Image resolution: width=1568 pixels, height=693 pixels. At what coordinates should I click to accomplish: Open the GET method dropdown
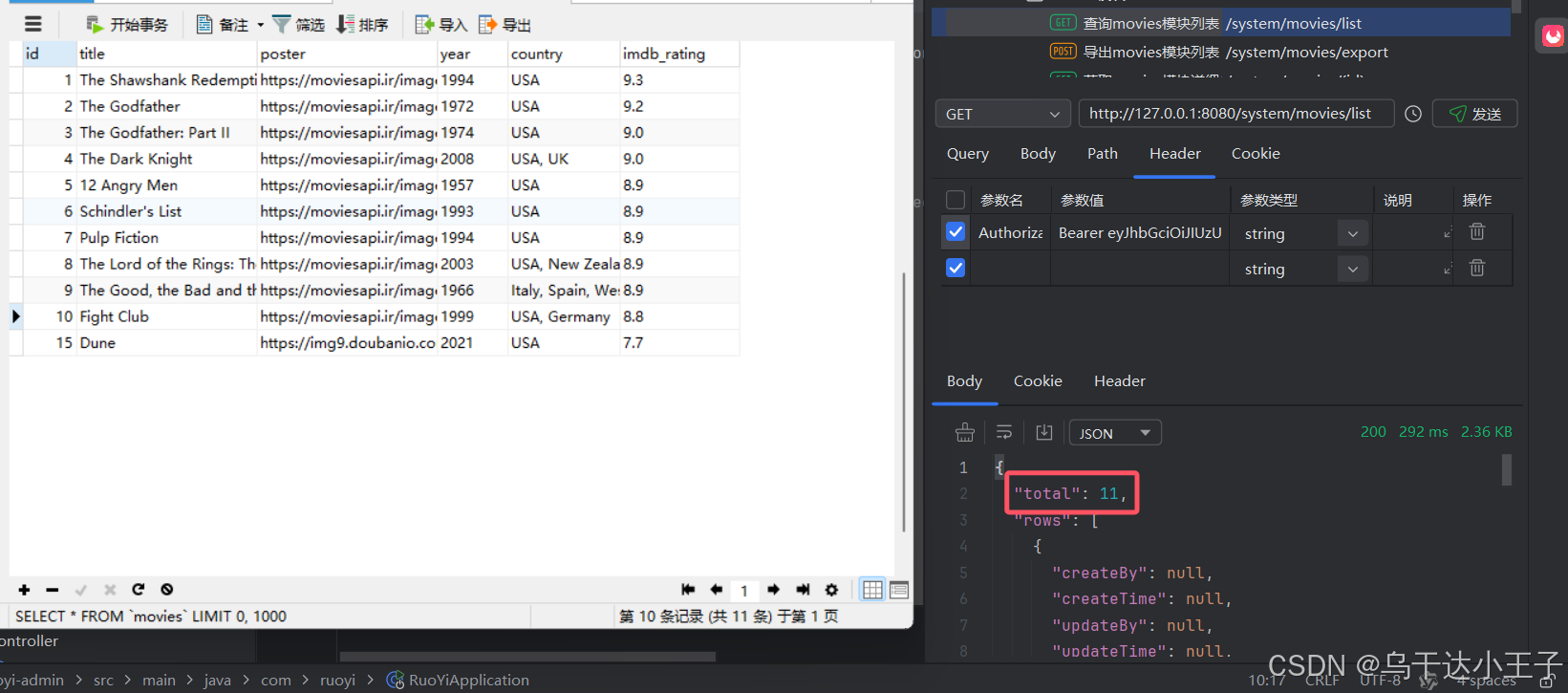click(x=1001, y=114)
